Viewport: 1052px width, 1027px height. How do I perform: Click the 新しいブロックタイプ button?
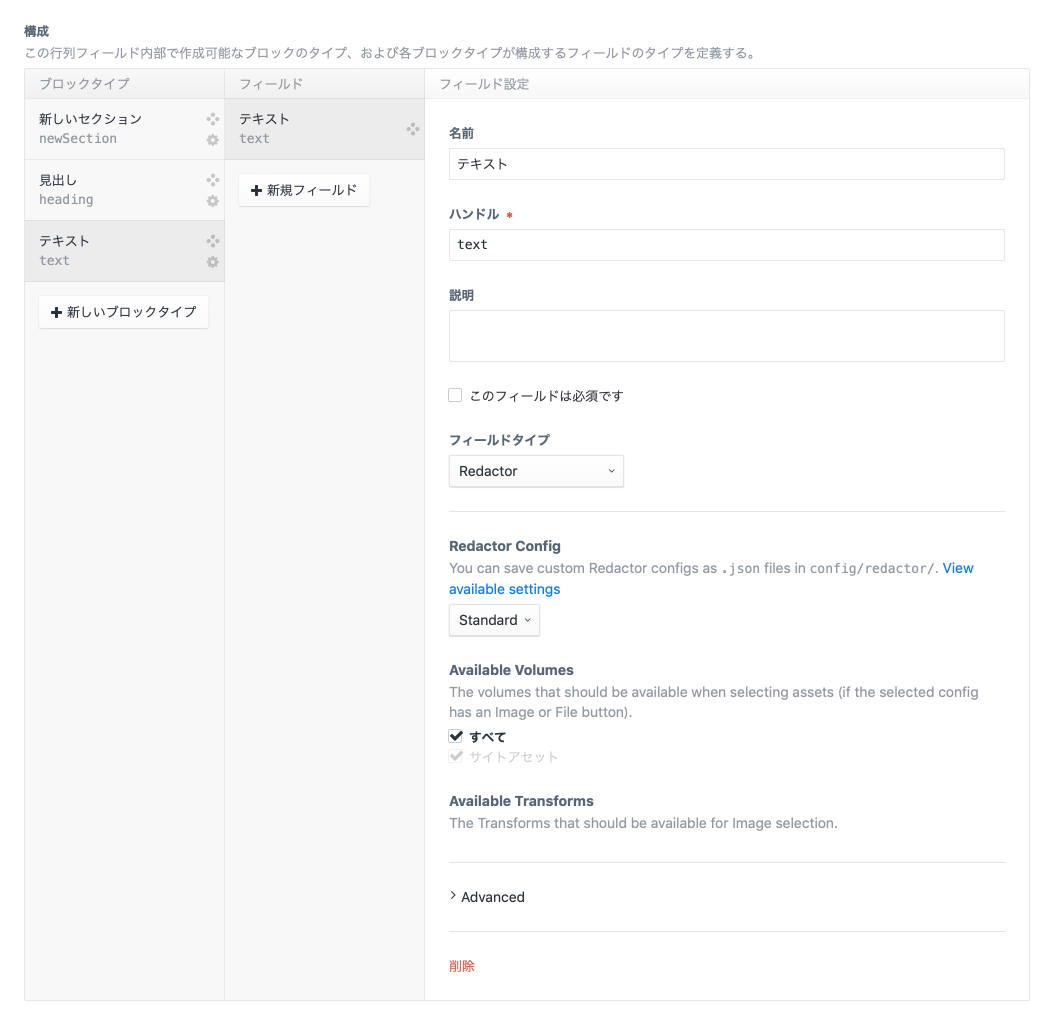[x=123, y=312]
